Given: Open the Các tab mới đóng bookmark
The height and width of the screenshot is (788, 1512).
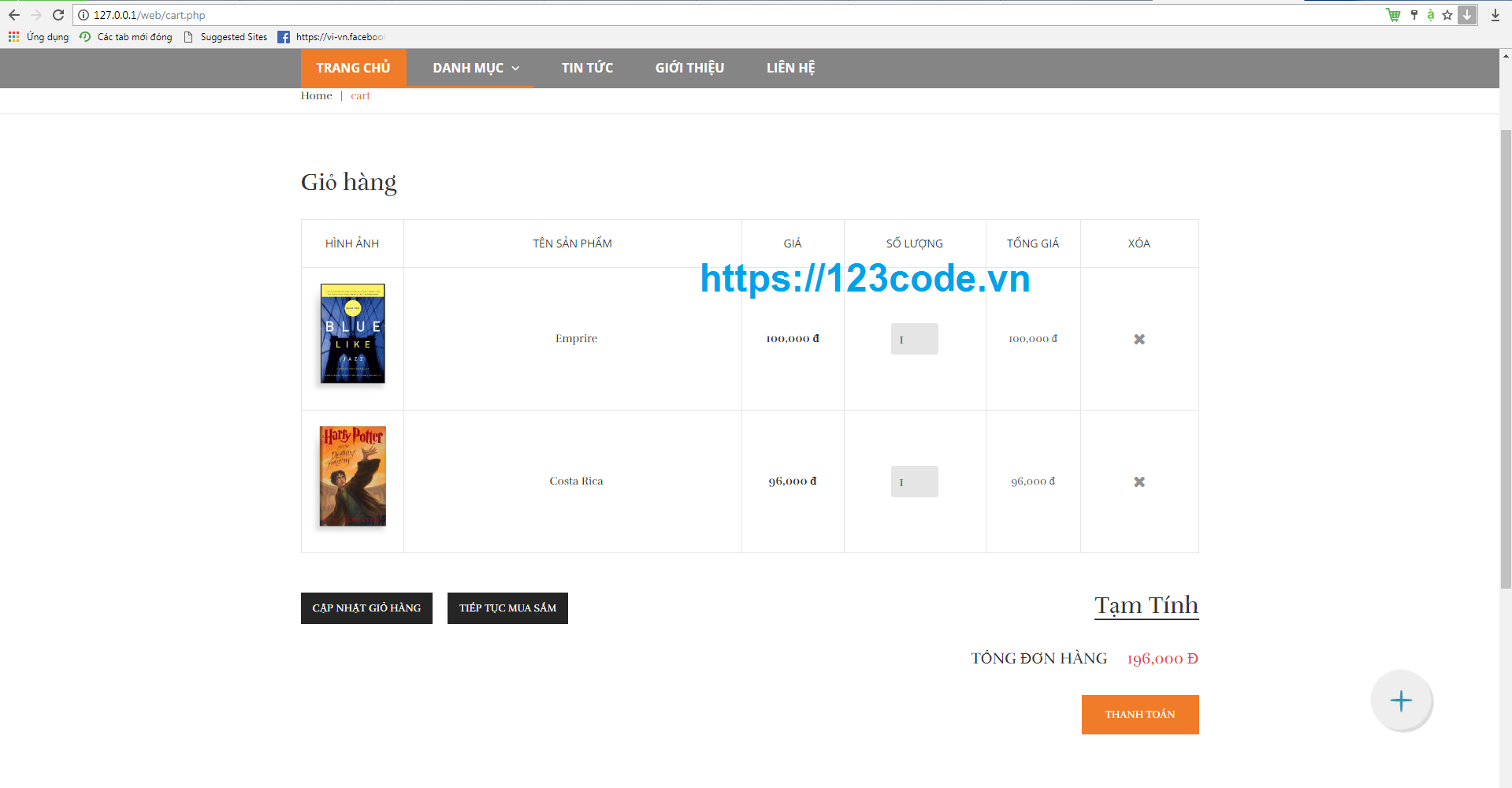Looking at the screenshot, I should coord(133,36).
